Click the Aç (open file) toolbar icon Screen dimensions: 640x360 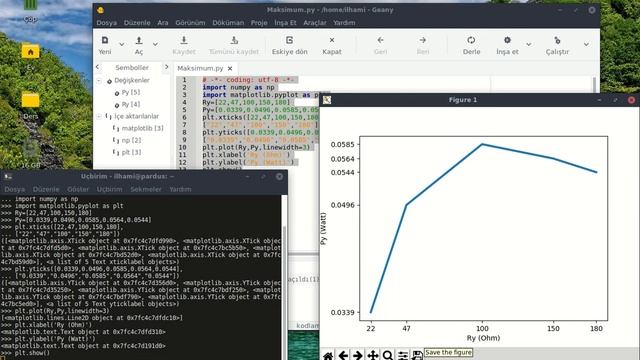point(139,40)
